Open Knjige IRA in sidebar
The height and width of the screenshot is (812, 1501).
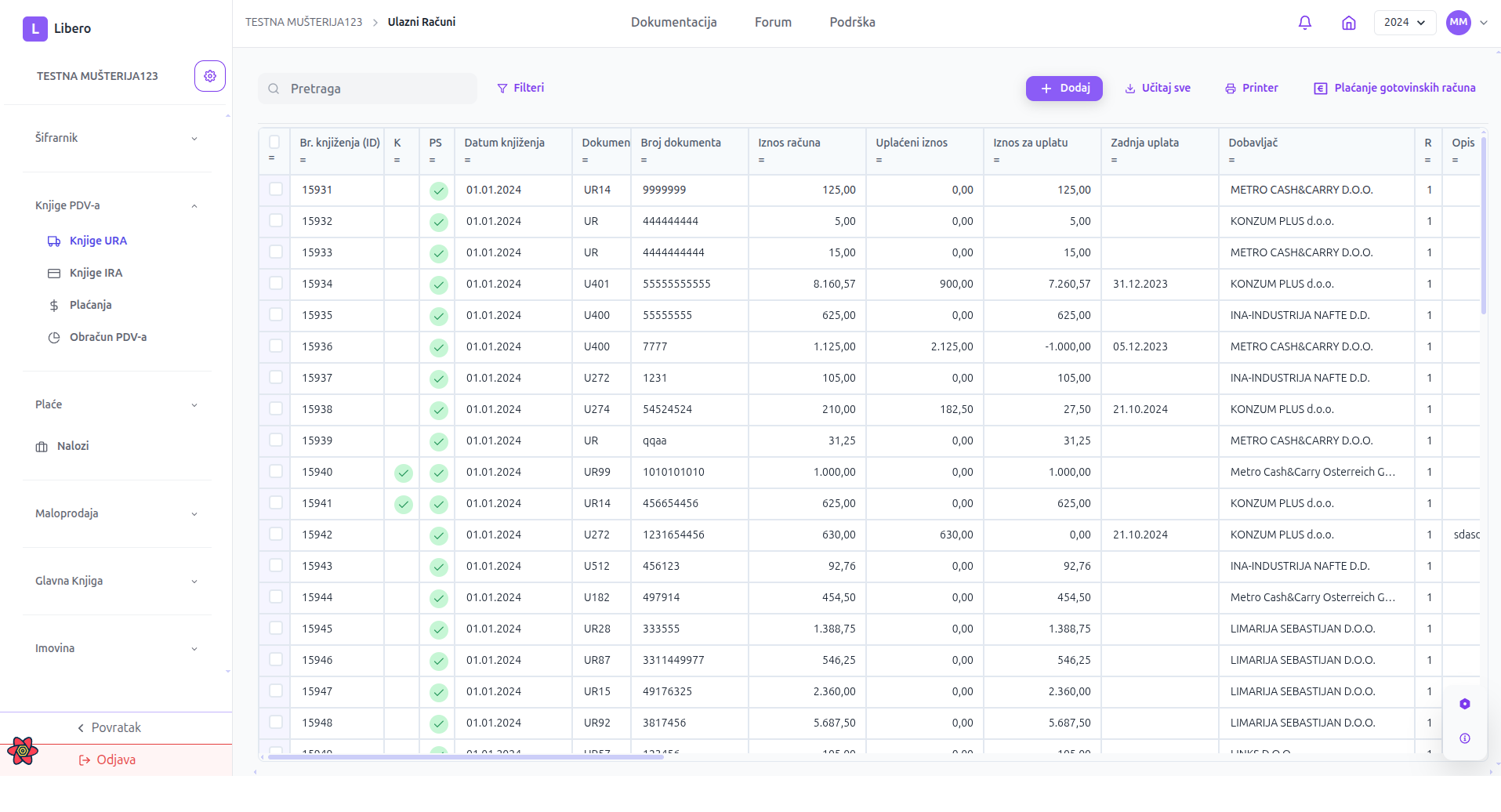point(96,273)
